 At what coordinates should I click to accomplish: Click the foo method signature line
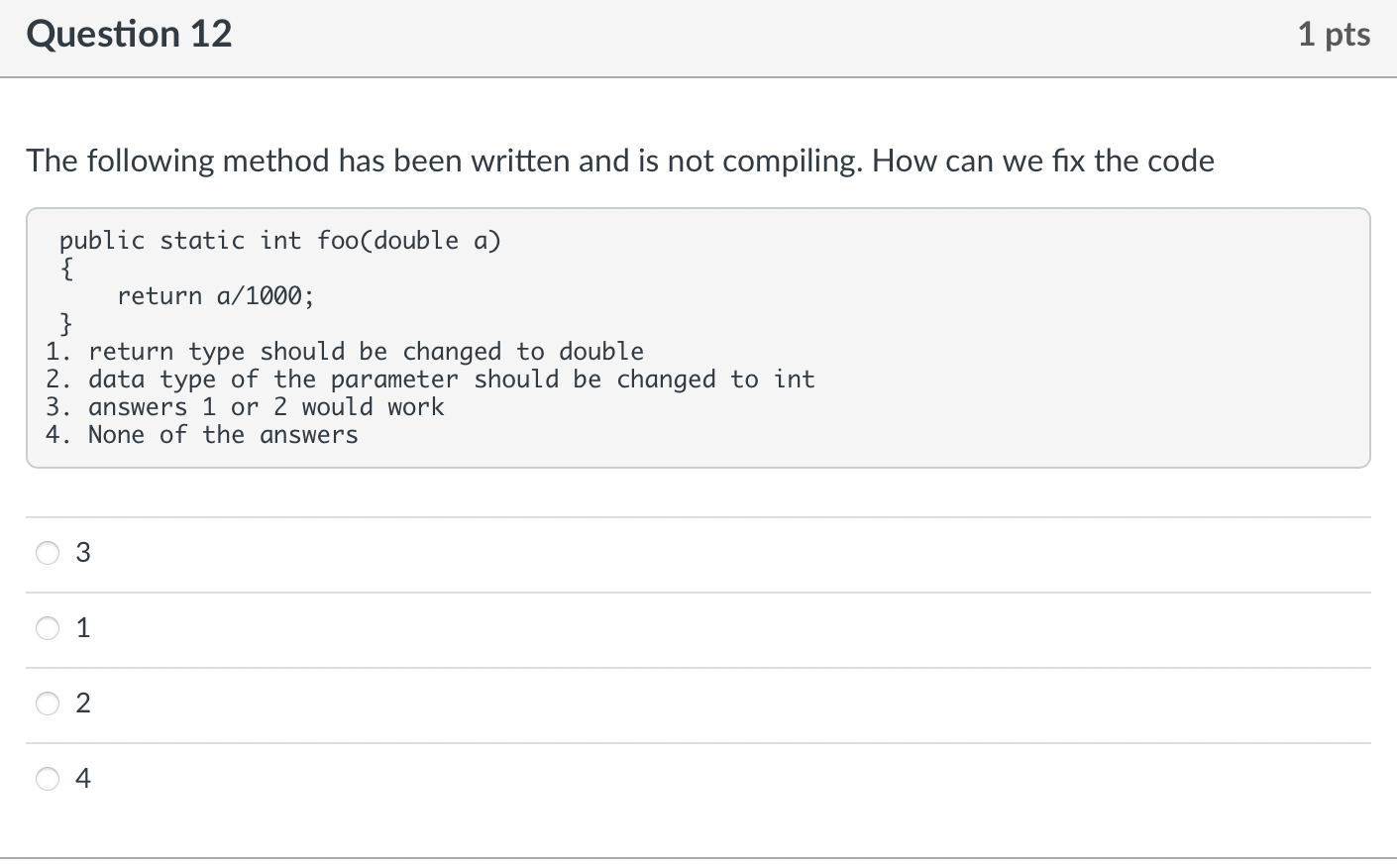280,241
